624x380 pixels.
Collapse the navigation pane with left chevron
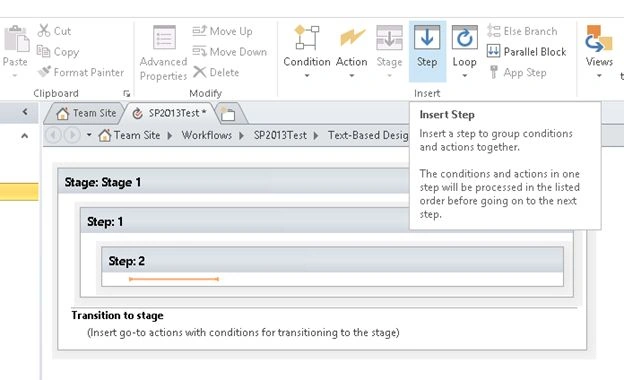(x=25, y=112)
